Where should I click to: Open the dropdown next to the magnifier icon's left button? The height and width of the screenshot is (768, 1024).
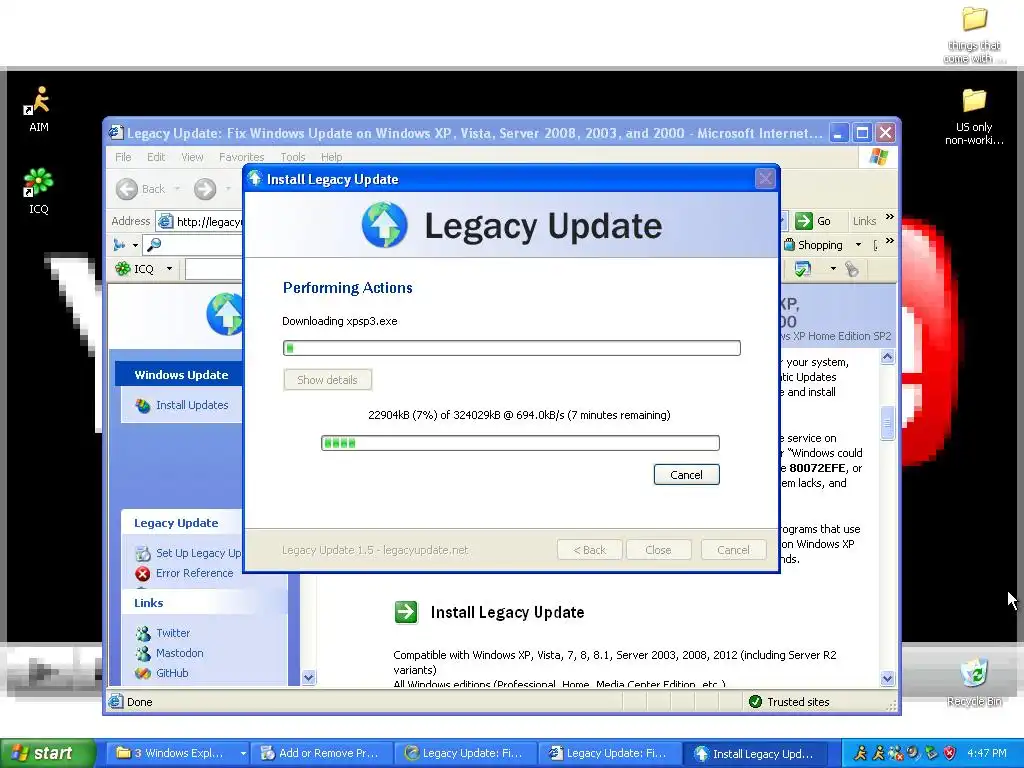pos(135,246)
